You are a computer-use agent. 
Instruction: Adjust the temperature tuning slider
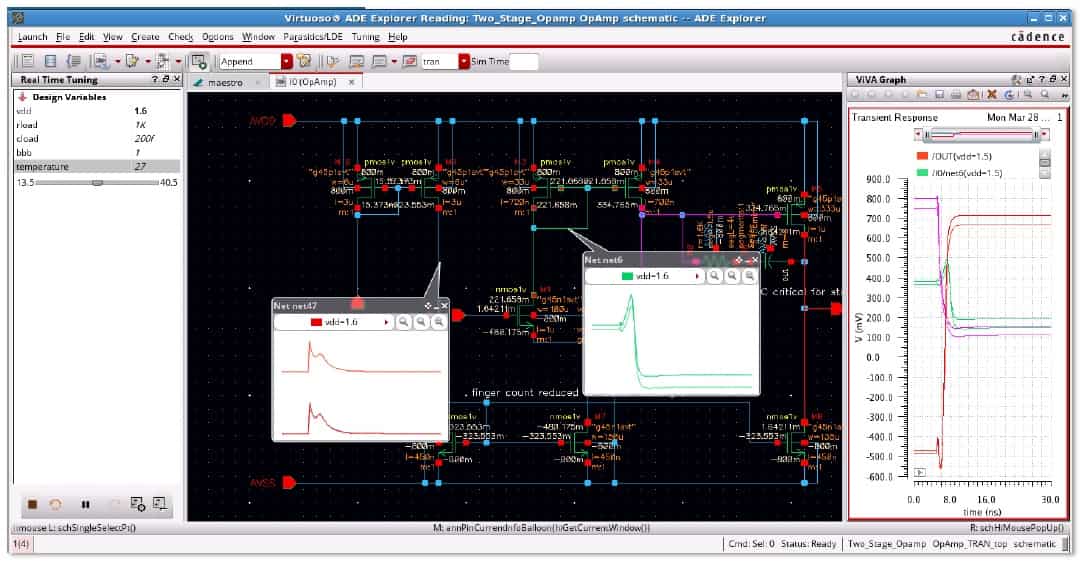97,182
